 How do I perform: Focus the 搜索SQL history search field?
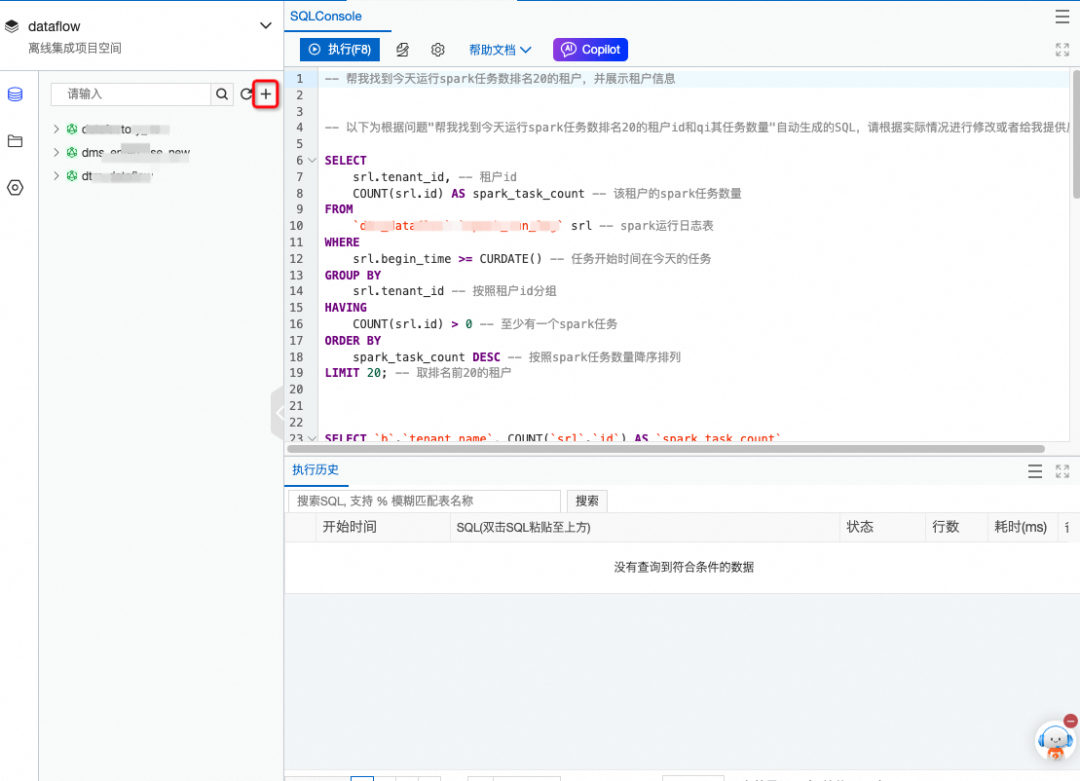click(x=424, y=501)
